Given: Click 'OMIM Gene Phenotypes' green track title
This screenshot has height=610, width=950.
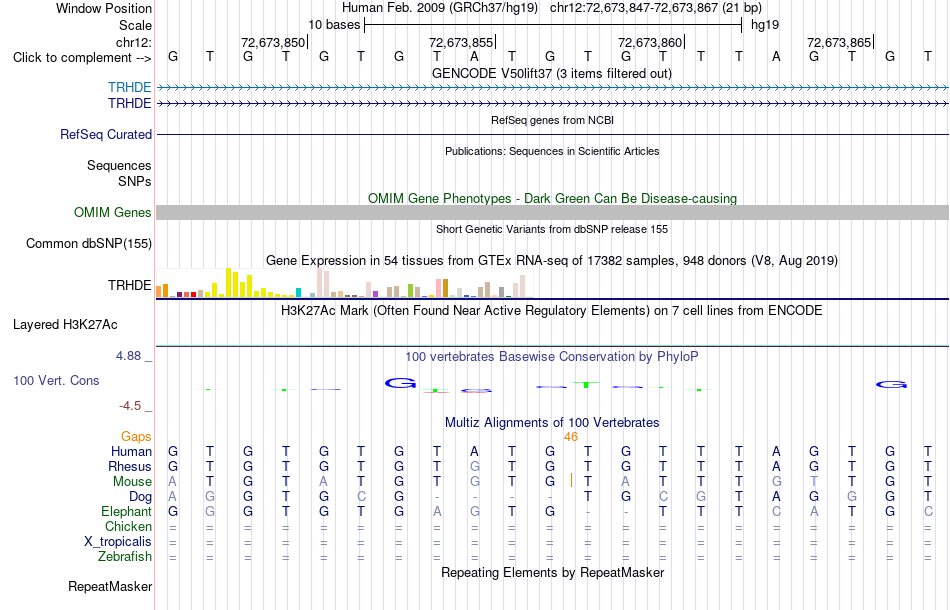Looking at the screenshot, I should pyautogui.click(x=552, y=199).
